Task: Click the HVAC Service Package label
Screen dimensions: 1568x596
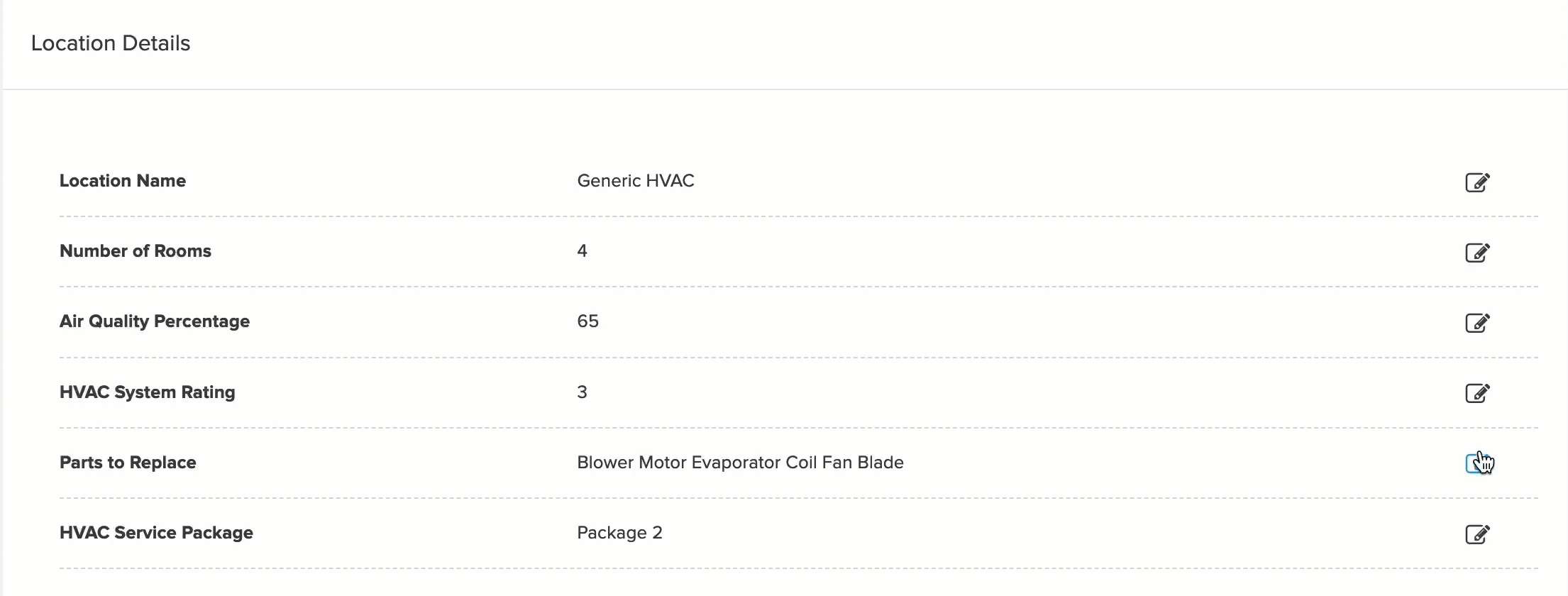Action: 156,533
